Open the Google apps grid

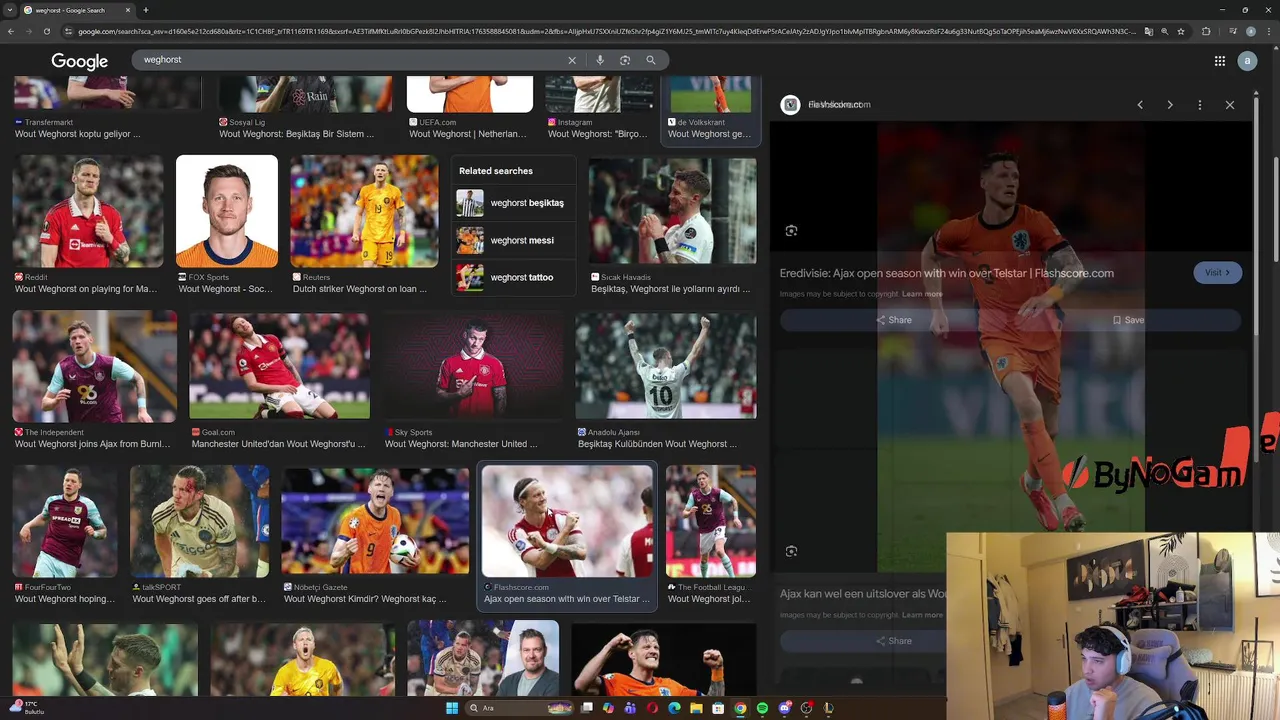tap(1220, 61)
